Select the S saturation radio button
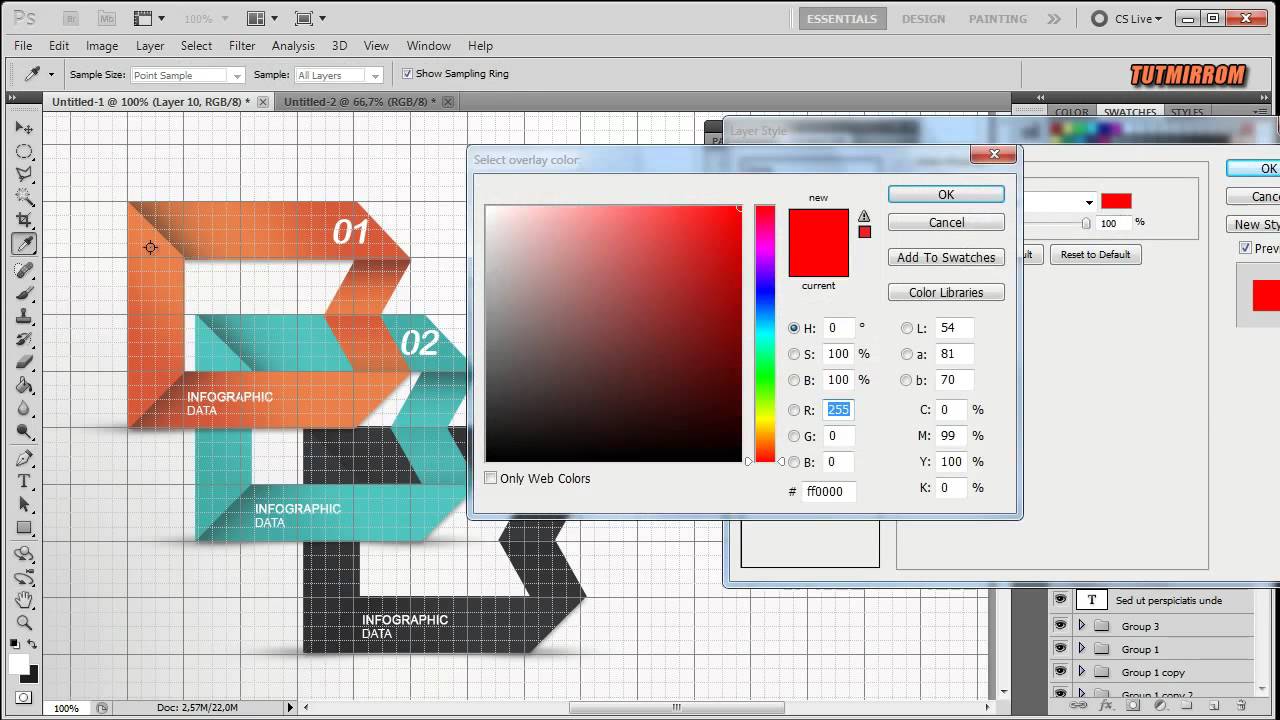This screenshot has width=1280, height=720. click(x=794, y=354)
